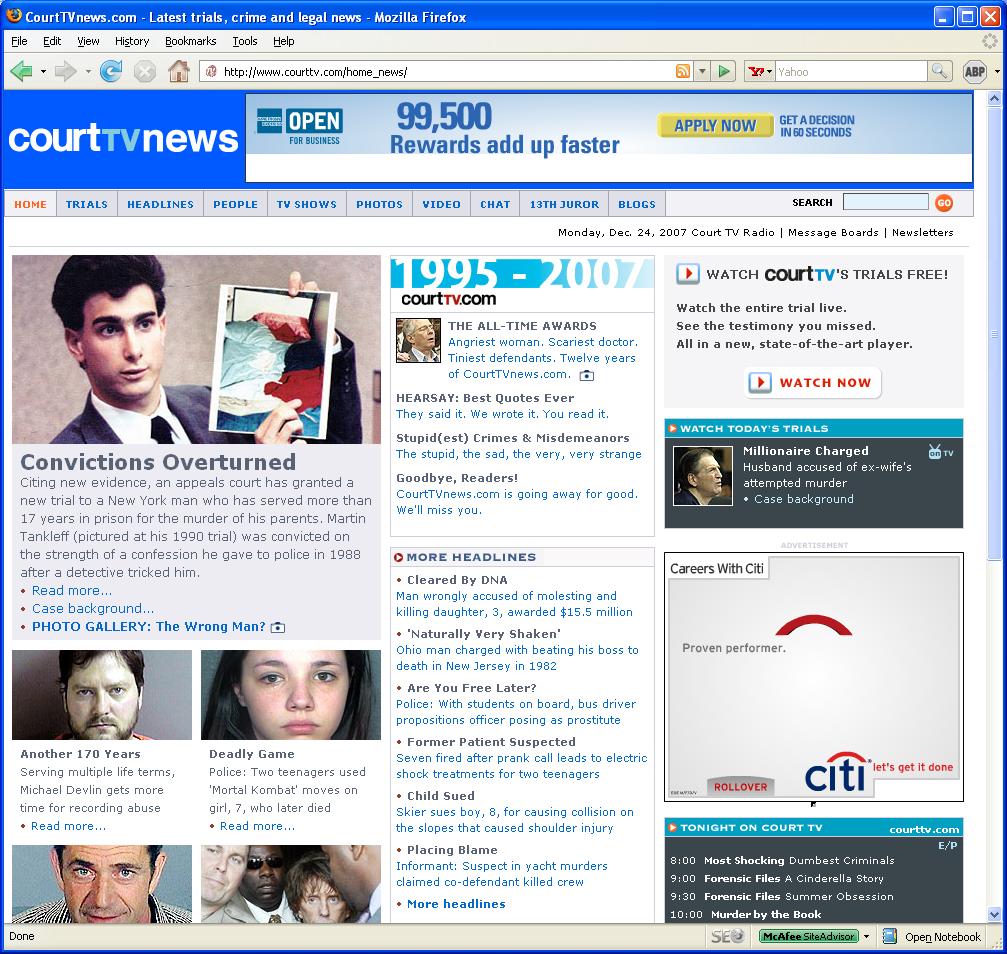Click the More headlines link
1007x954 pixels.
[456, 904]
